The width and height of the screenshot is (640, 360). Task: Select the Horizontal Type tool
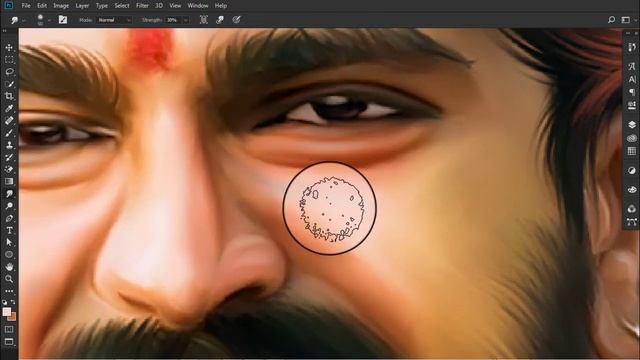9,230
